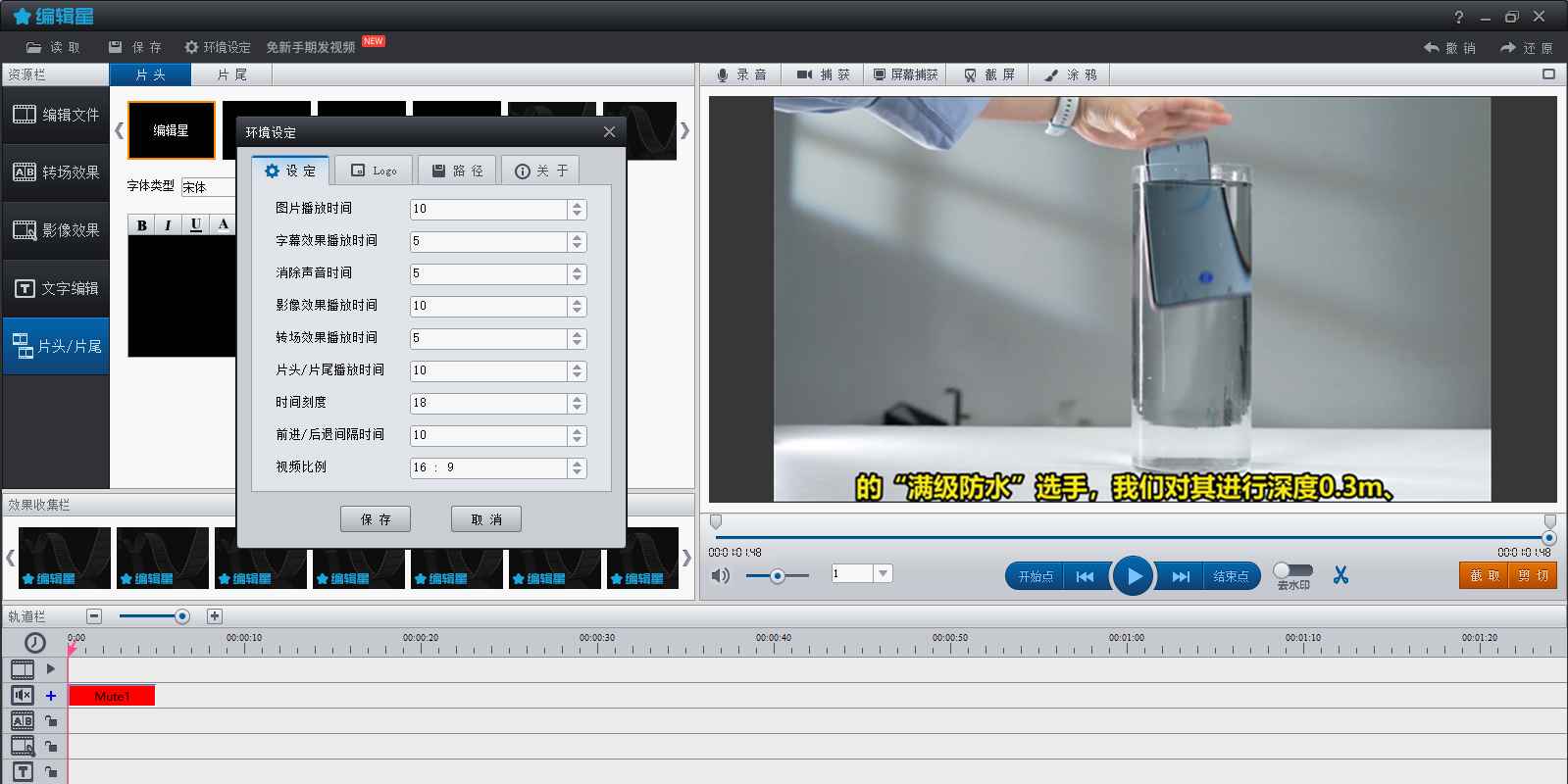Click the 撤销 undo arrow
This screenshot has height=784, width=1568.
(x=1449, y=48)
